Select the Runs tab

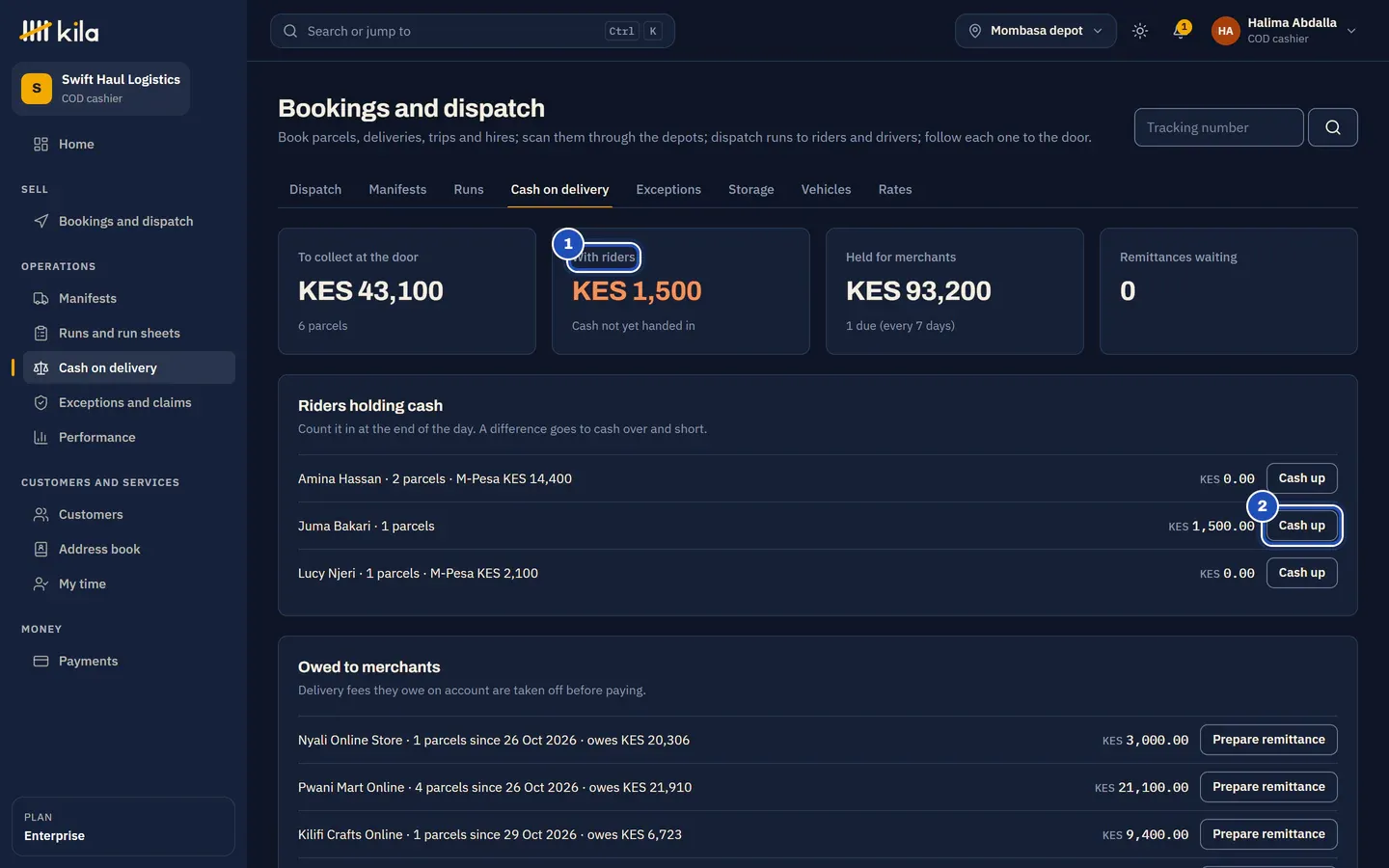(469, 189)
